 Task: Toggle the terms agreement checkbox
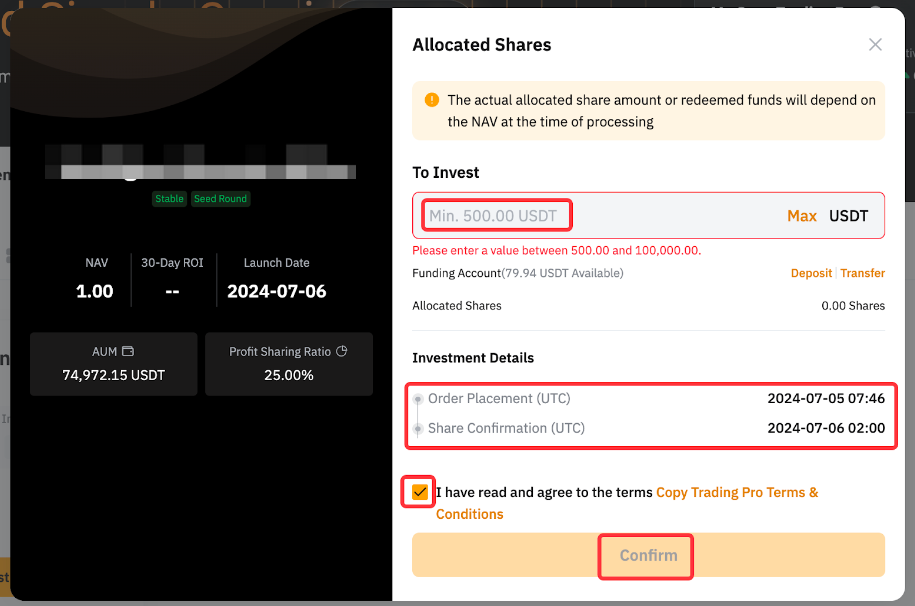tap(420, 492)
